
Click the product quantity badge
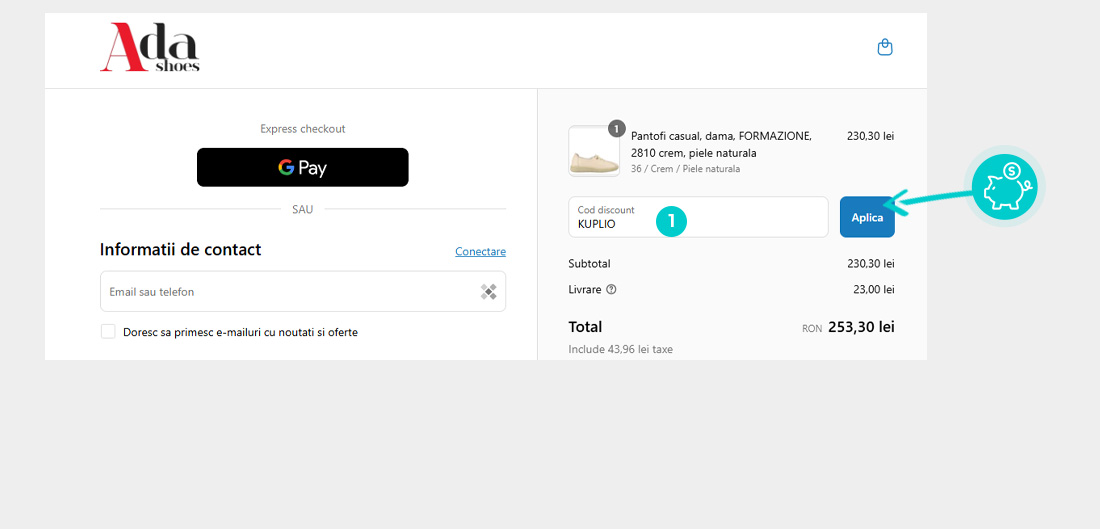617,128
